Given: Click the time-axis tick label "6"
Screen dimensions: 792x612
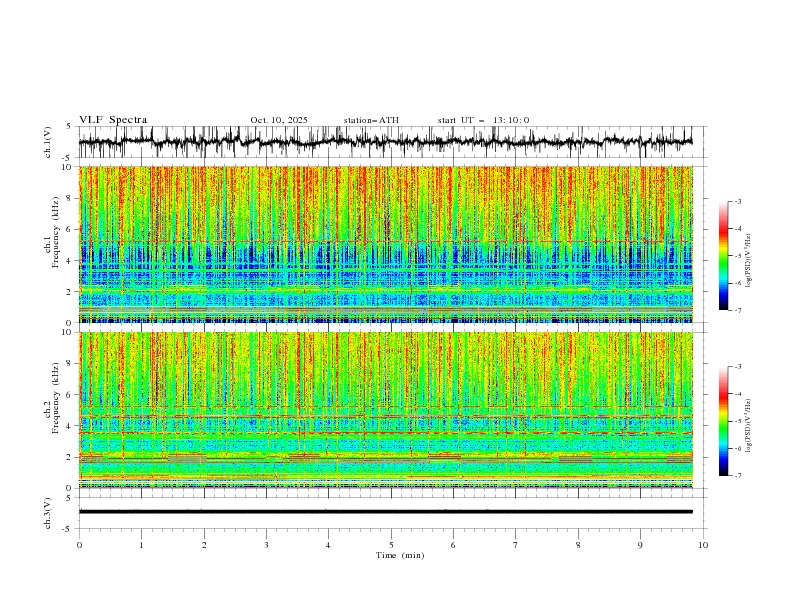Looking at the screenshot, I should coord(453,545).
